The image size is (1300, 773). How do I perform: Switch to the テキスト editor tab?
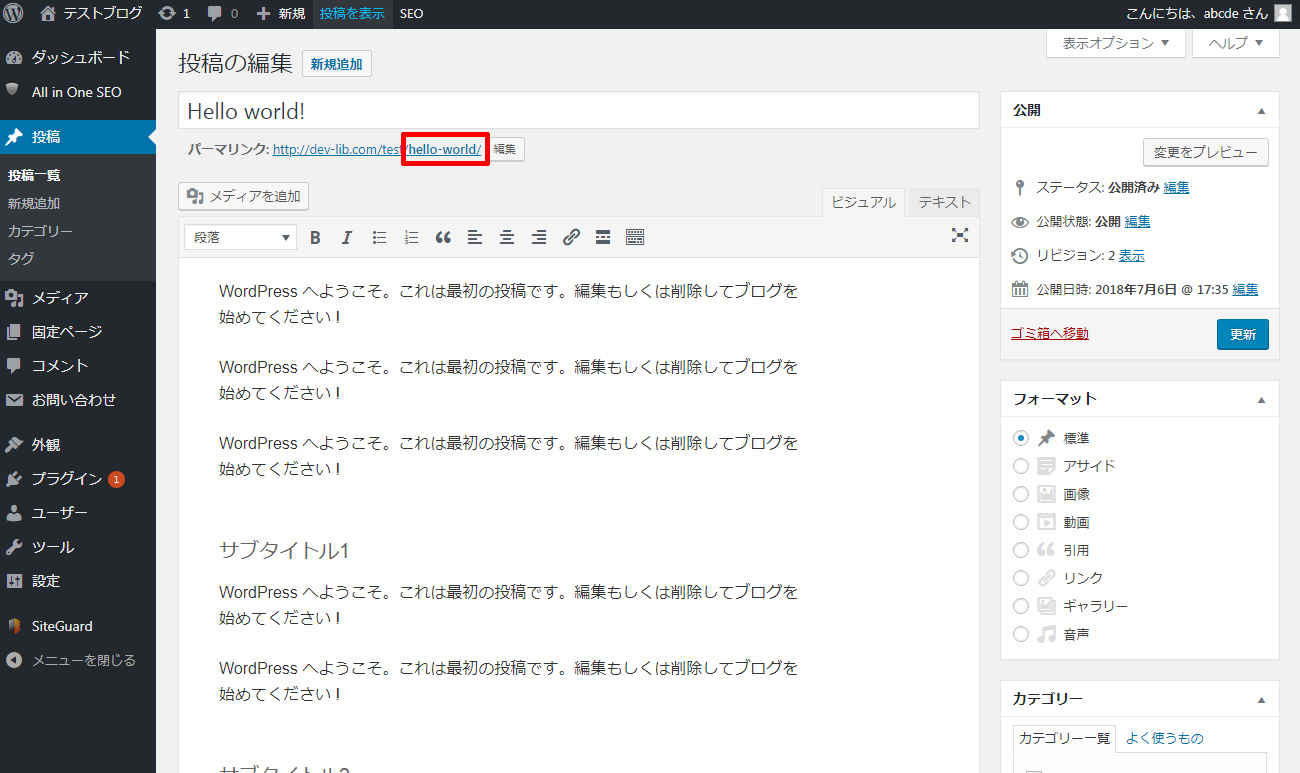pos(944,202)
